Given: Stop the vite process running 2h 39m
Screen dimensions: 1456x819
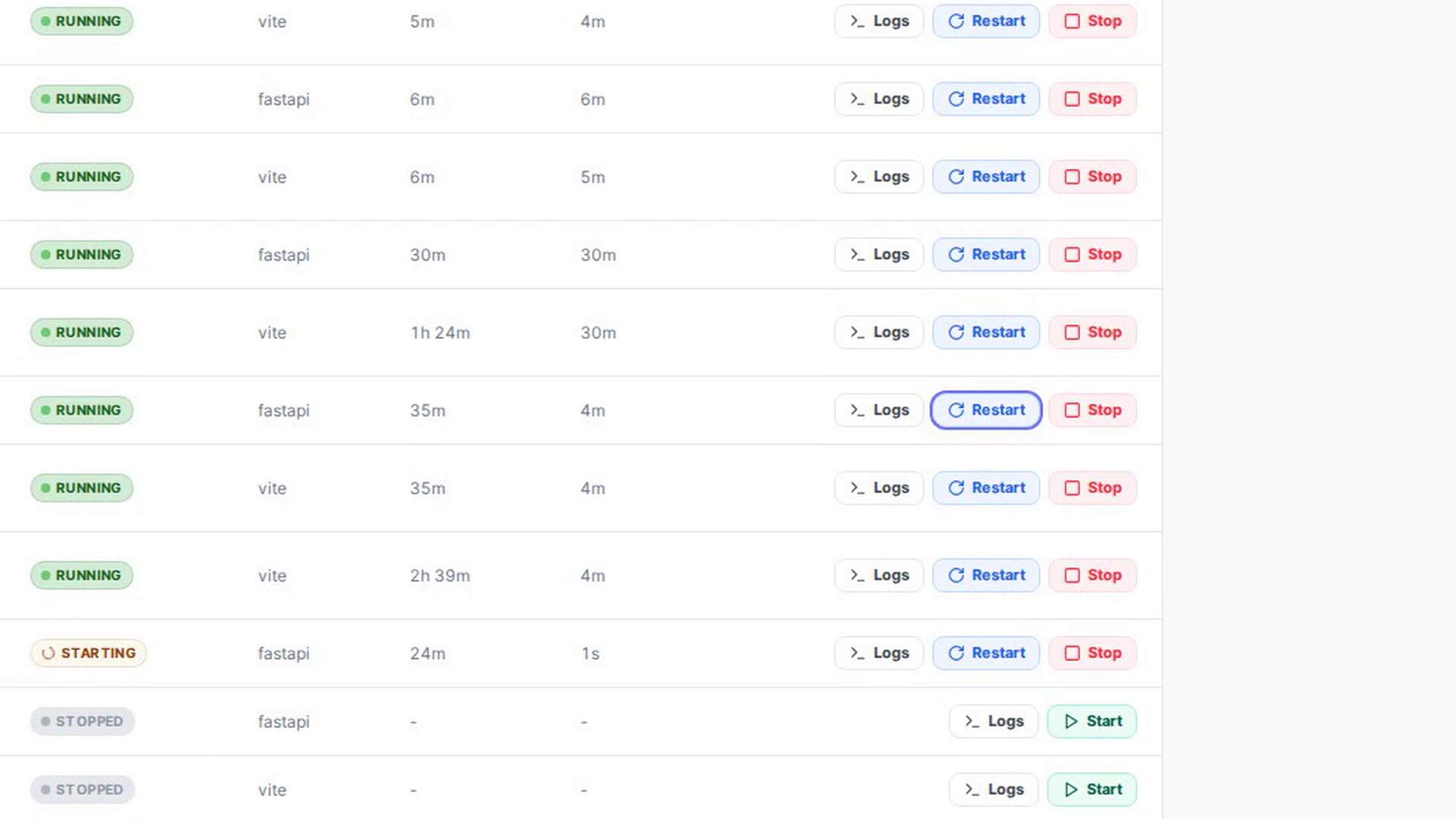Looking at the screenshot, I should [1093, 576].
